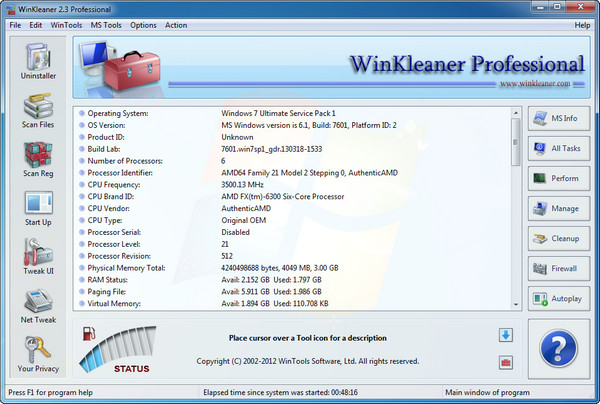Image resolution: width=600 pixels, height=404 pixels.
Task: Click the Cleanup button
Action: tap(559, 238)
